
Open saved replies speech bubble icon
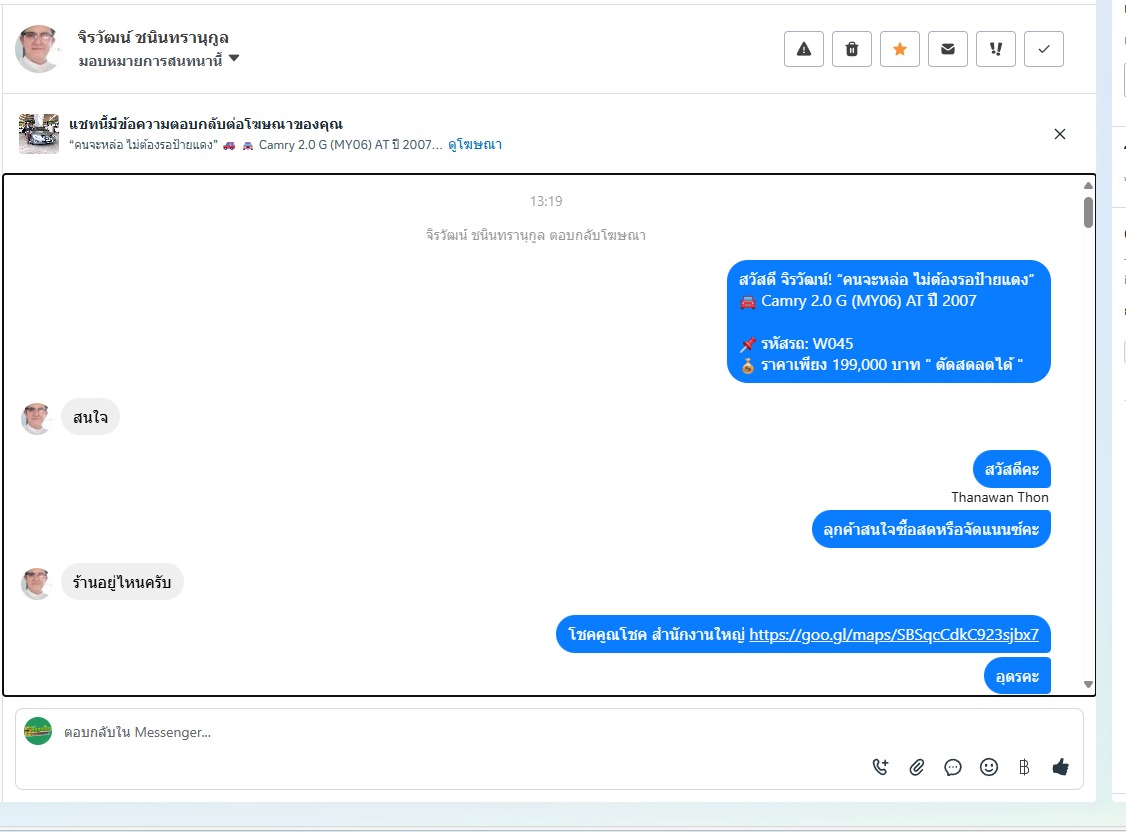pyautogui.click(x=953, y=767)
